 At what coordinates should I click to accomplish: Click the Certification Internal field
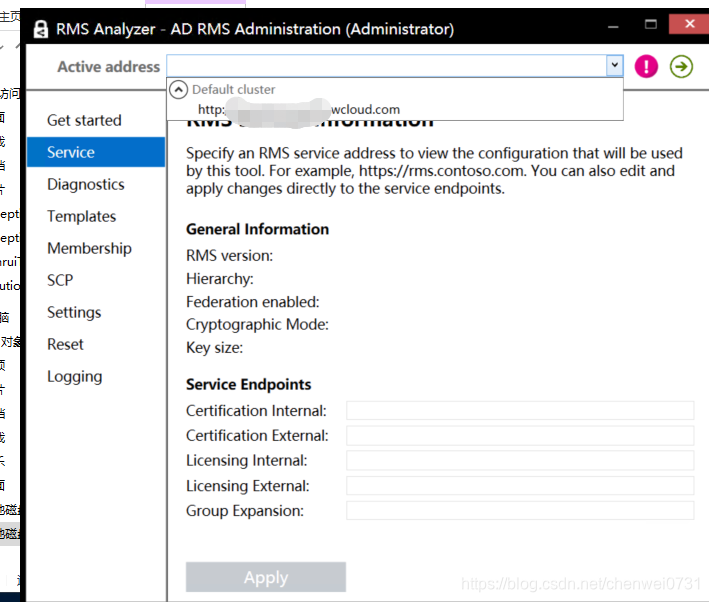pyautogui.click(x=520, y=411)
